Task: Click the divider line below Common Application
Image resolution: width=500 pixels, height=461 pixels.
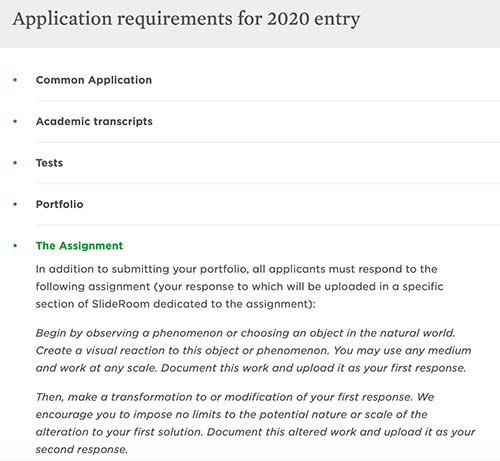Action: [268, 100]
